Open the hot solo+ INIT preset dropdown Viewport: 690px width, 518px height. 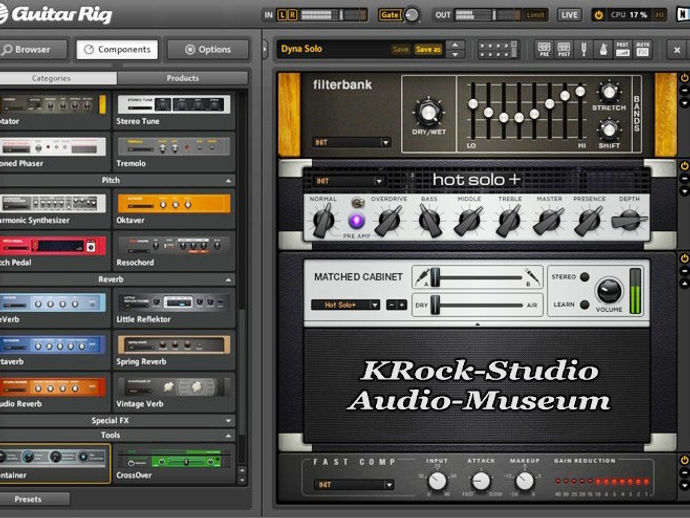pyautogui.click(x=349, y=181)
